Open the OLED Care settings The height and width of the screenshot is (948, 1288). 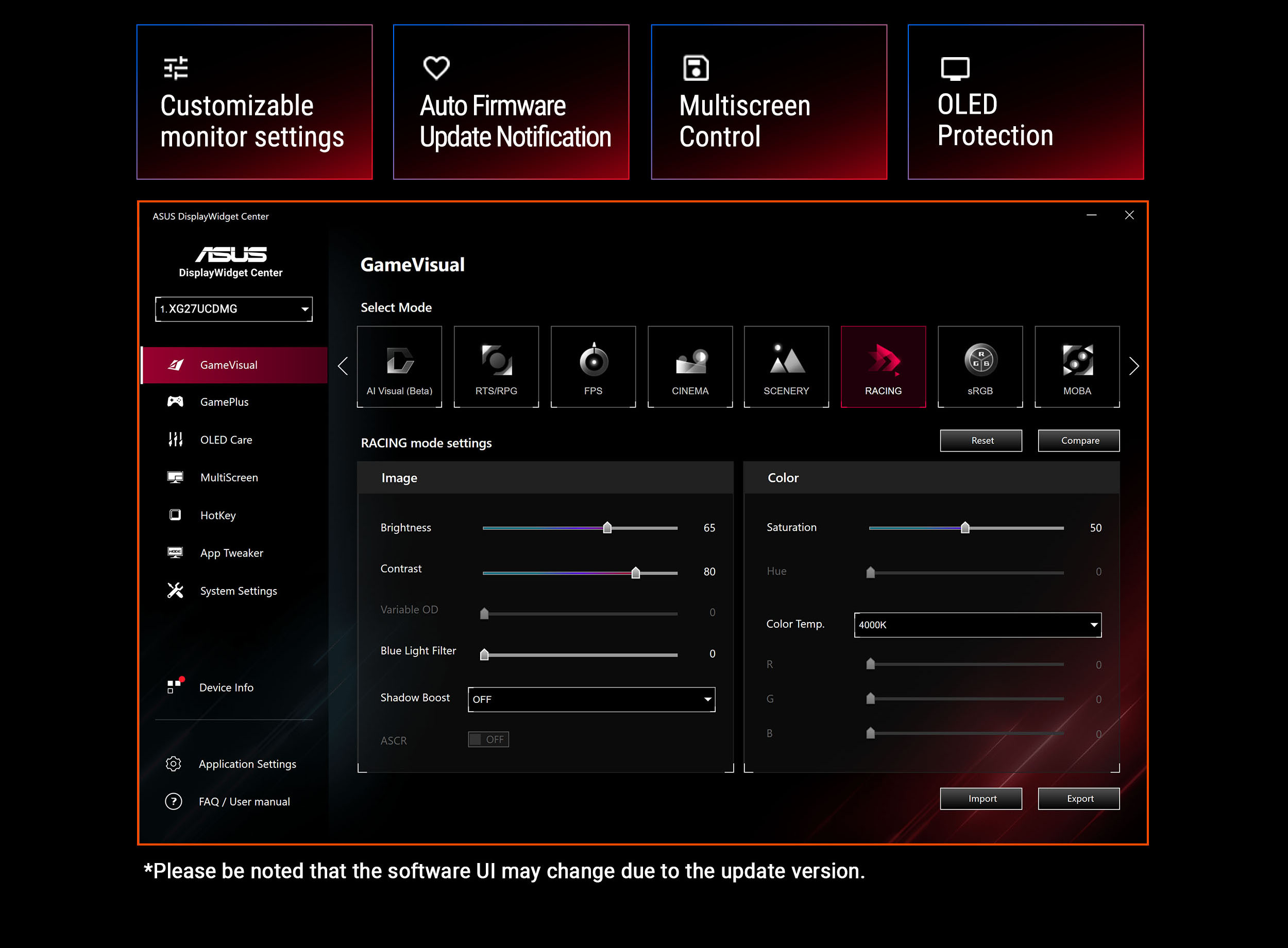(x=226, y=440)
